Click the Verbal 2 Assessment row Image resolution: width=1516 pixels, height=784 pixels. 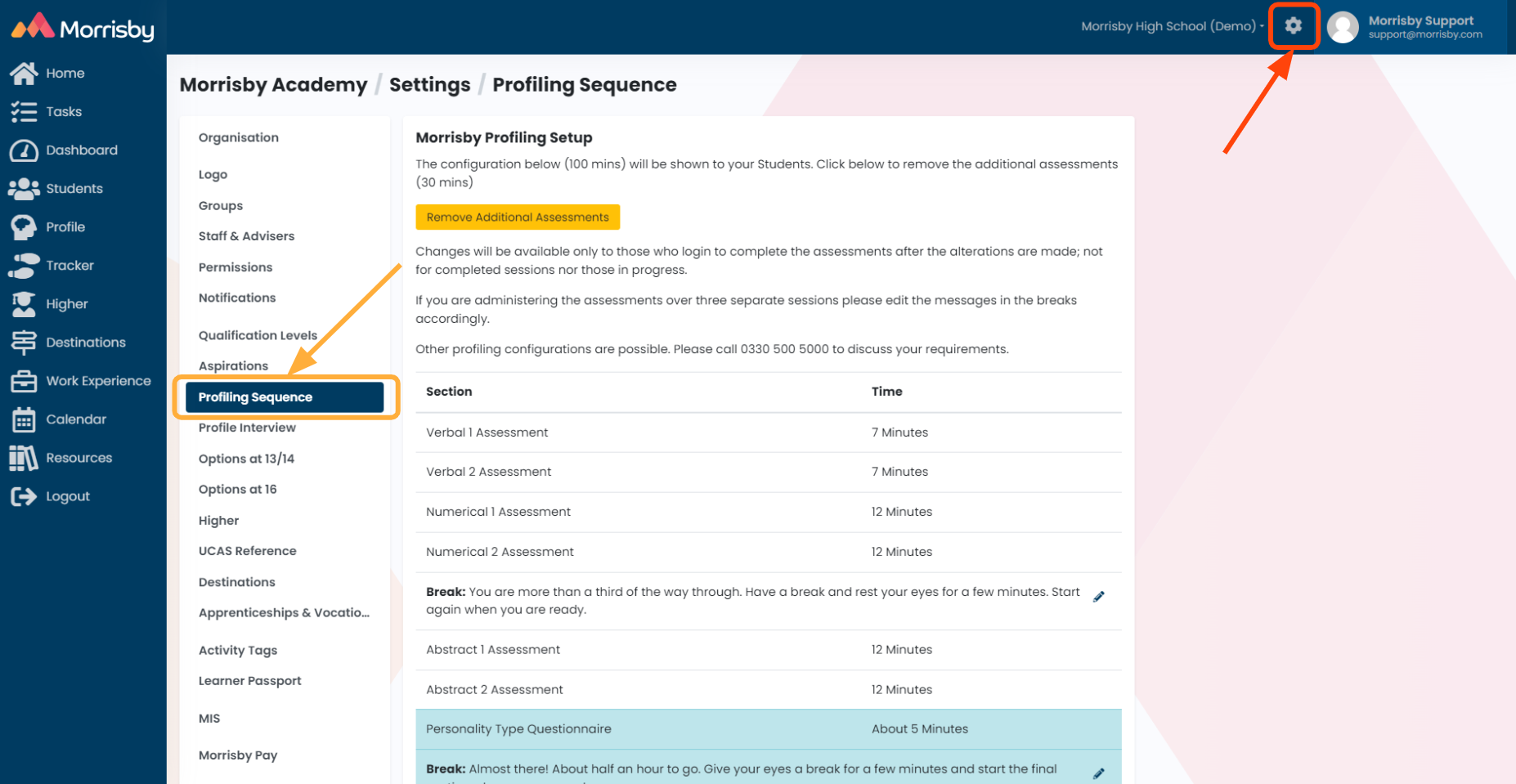coord(769,472)
